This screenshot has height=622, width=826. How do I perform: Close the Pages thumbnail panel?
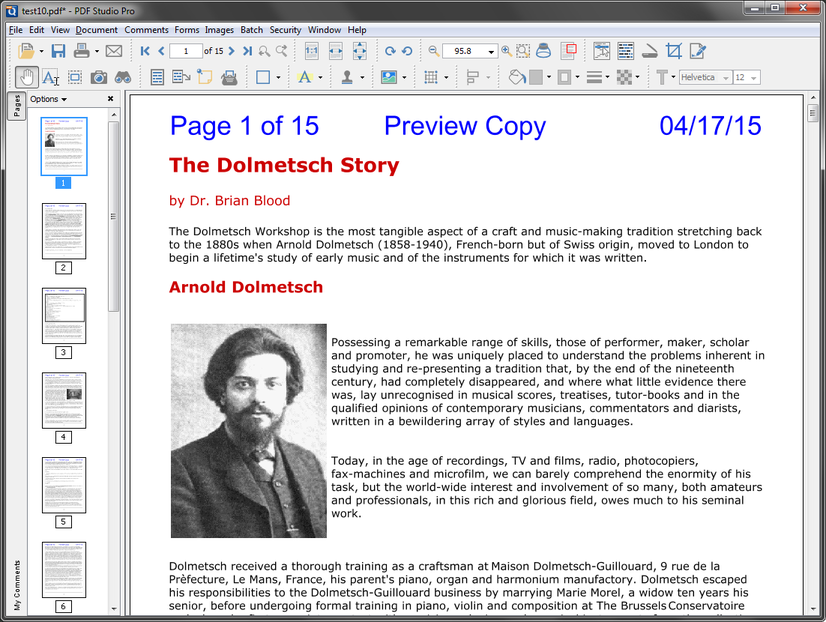[110, 98]
